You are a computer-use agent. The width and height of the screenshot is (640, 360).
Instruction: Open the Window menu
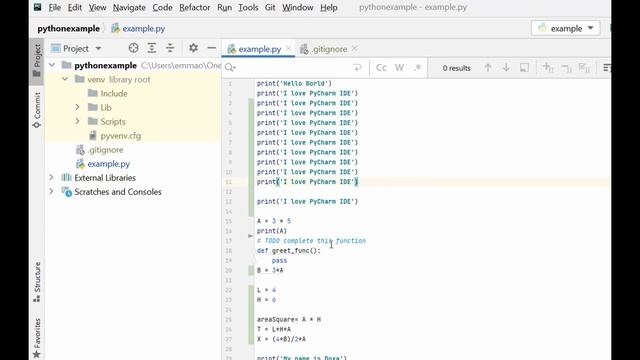298,7
